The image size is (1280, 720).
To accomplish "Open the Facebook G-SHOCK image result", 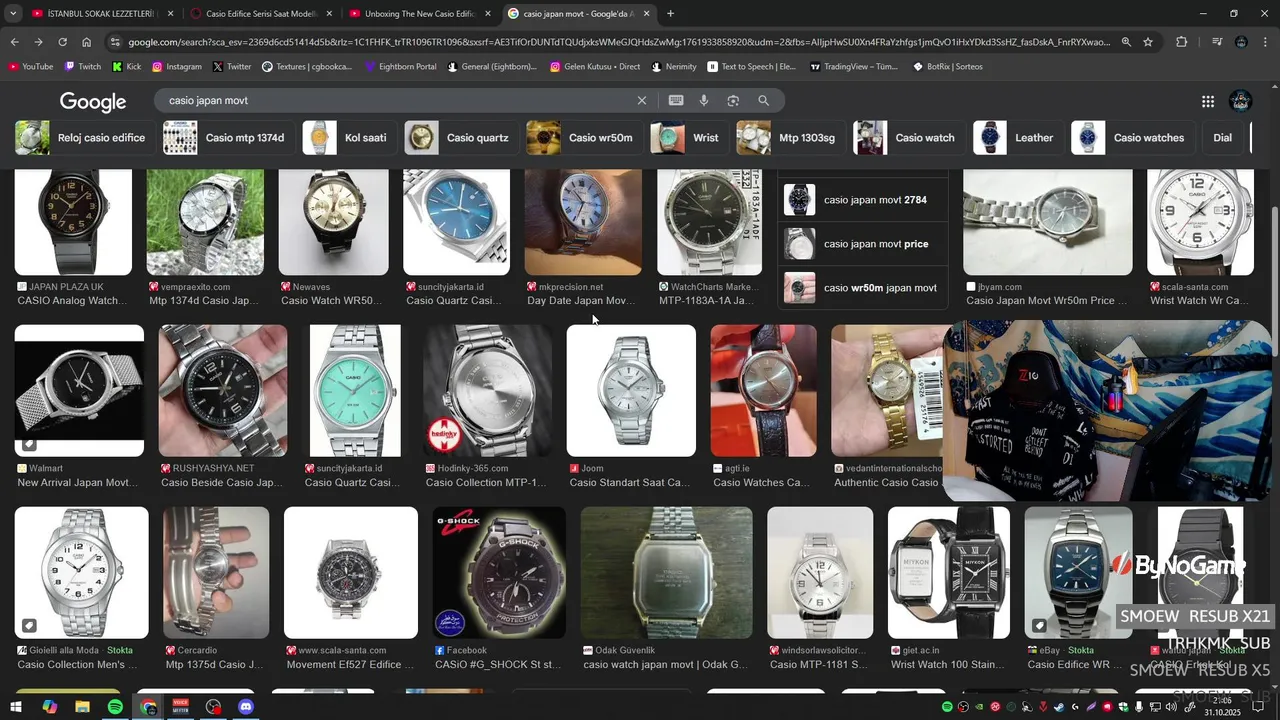I will coord(499,573).
